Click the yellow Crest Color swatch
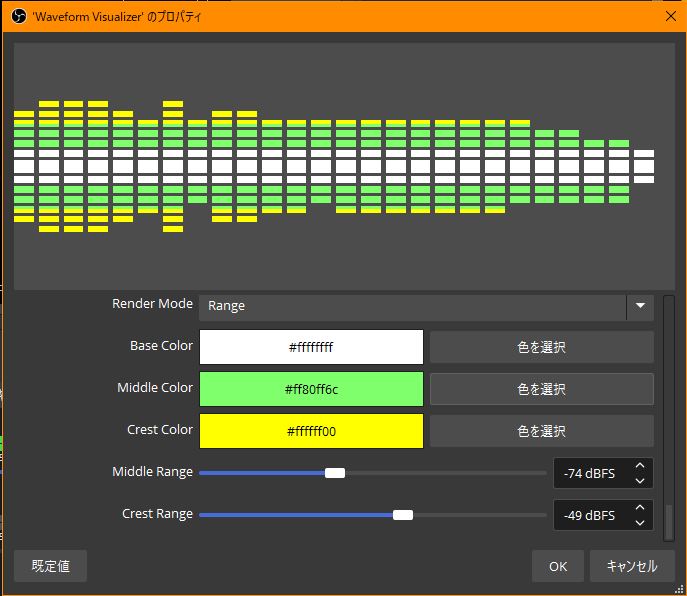 coord(311,431)
